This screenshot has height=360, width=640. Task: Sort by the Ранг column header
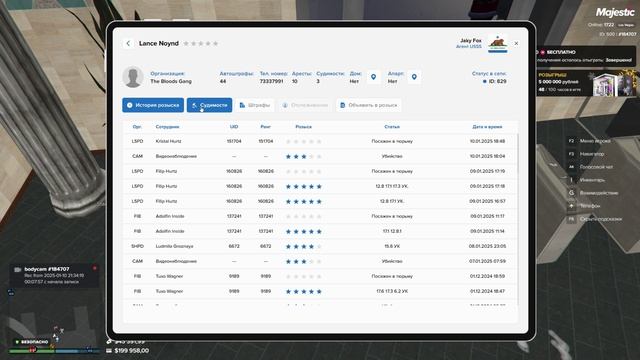pos(266,127)
